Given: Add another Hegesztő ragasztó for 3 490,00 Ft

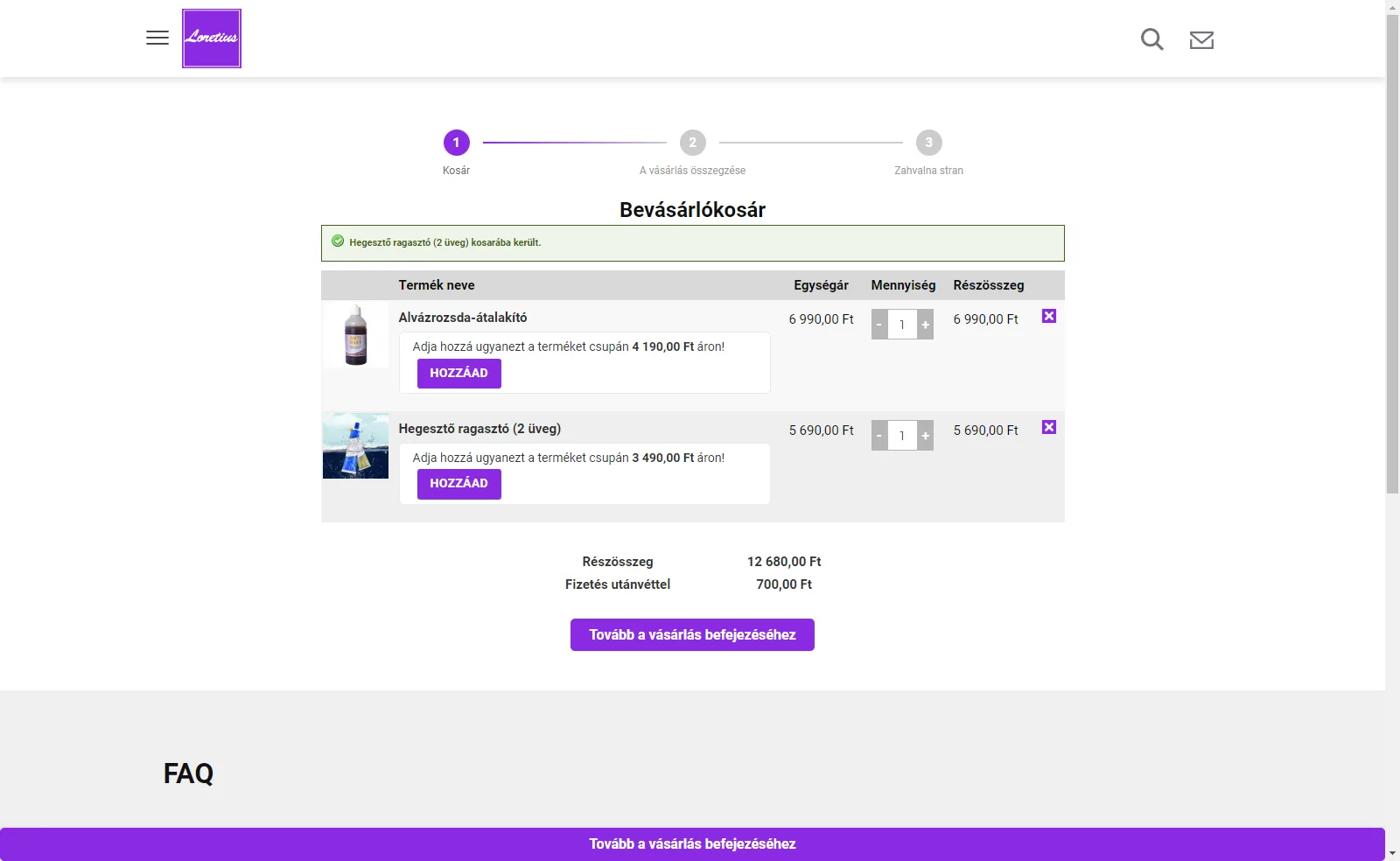Looking at the screenshot, I should coord(459,484).
